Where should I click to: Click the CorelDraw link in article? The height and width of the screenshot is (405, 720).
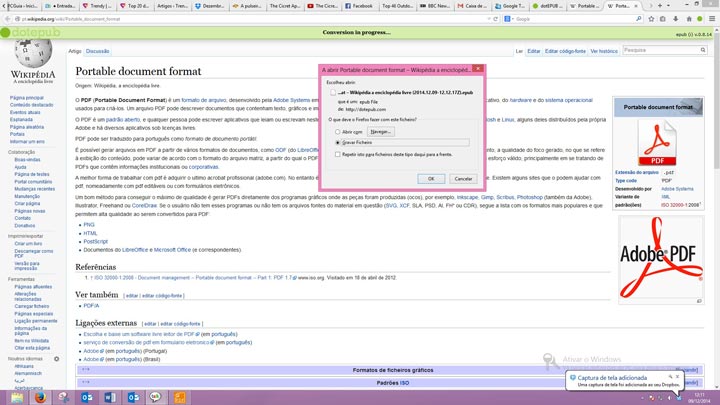pyautogui.click(x=144, y=205)
